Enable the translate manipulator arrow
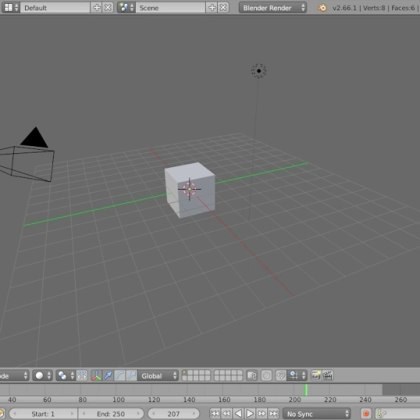This screenshot has height=420, width=420. [x=108, y=376]
